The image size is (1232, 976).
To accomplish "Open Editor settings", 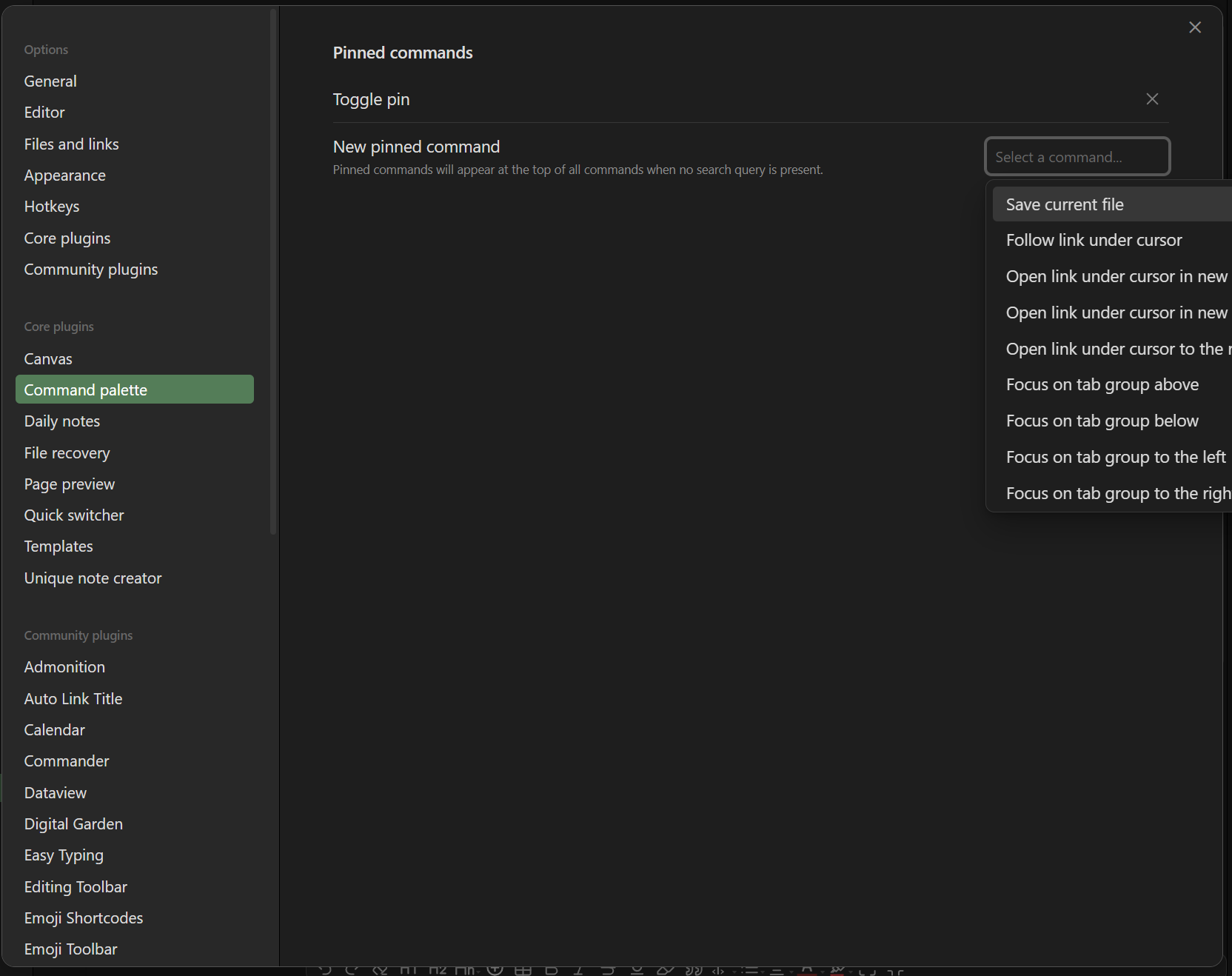I will click(135, 113).
